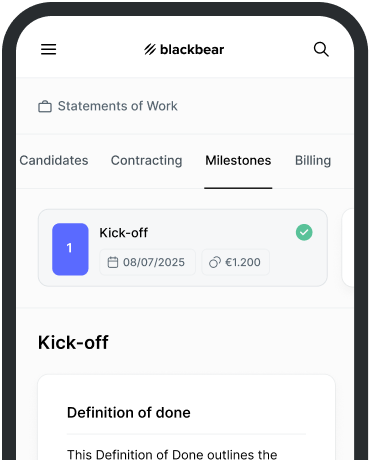Open the Statements of Work link
Viewport: 370px width, 460px height.
coord(118,106)
